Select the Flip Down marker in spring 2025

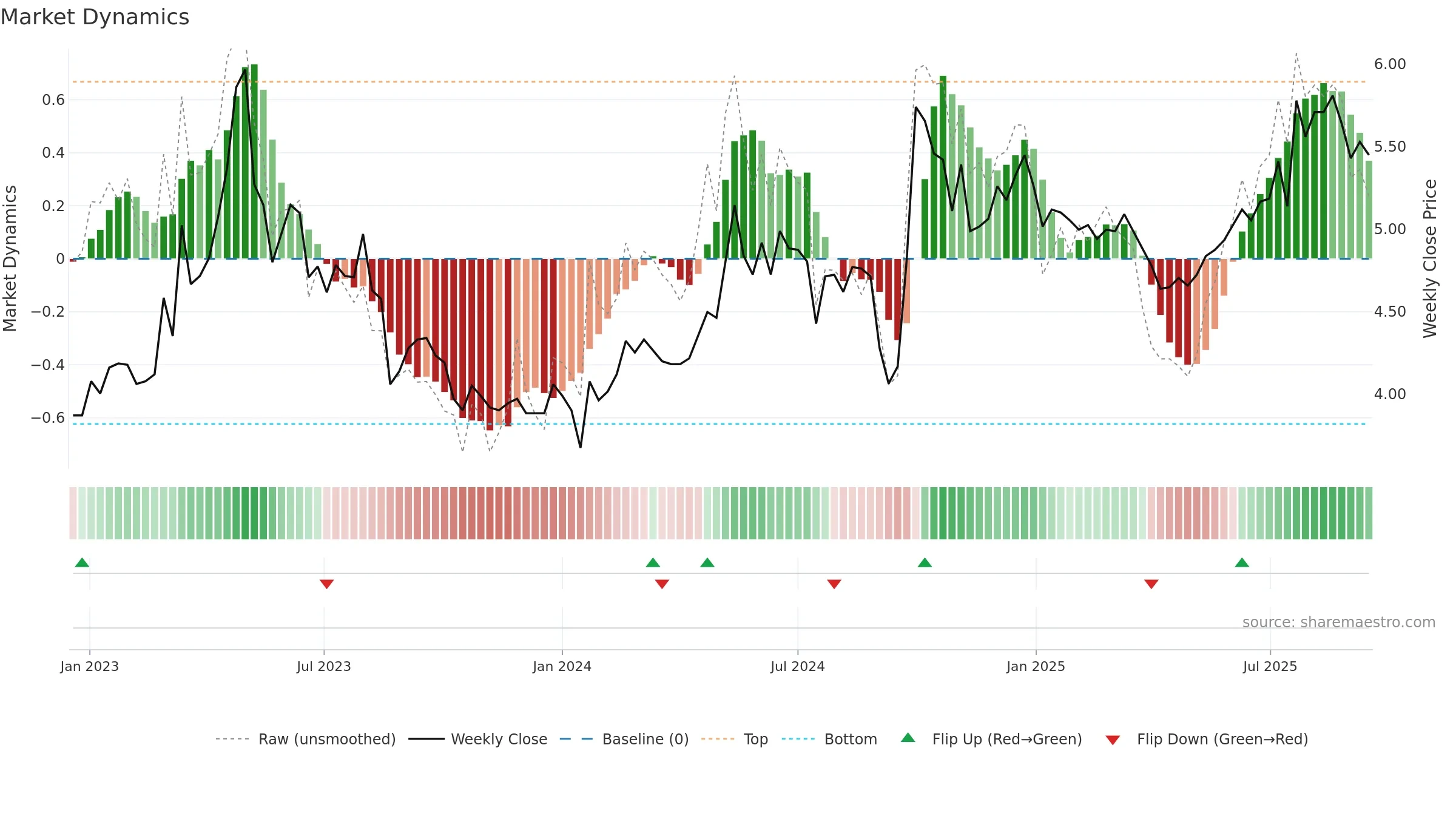1151,584
